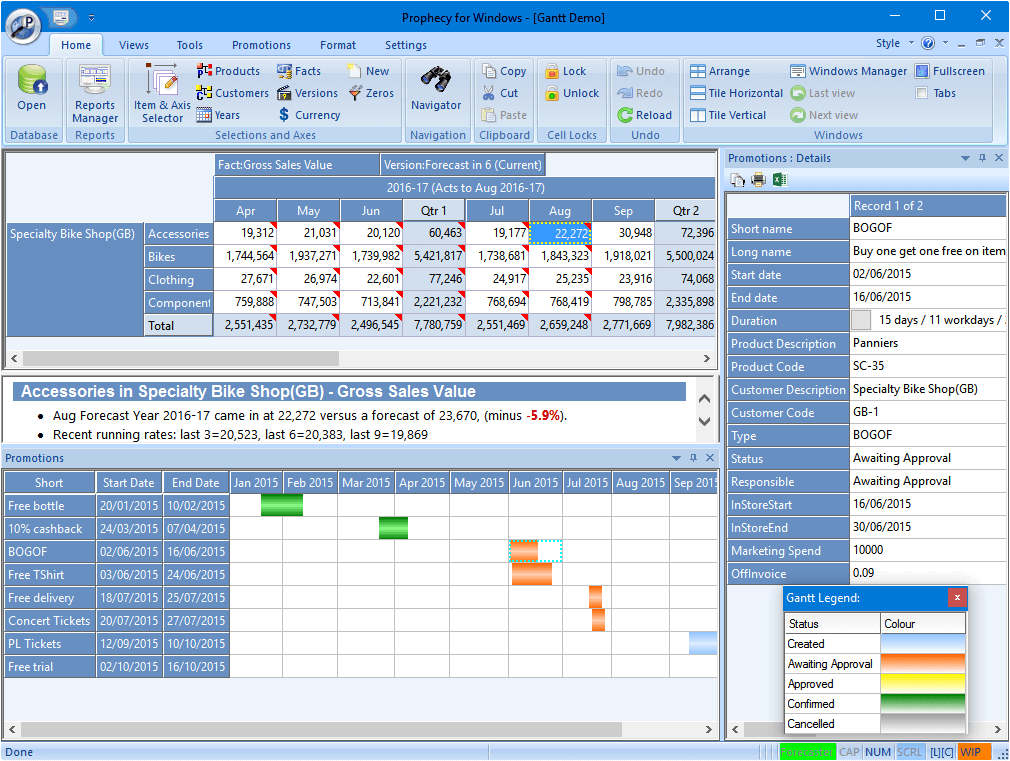Toggle Zeros display on
This screenshot has width=1010, height=761.
click(x=371, y=92)
